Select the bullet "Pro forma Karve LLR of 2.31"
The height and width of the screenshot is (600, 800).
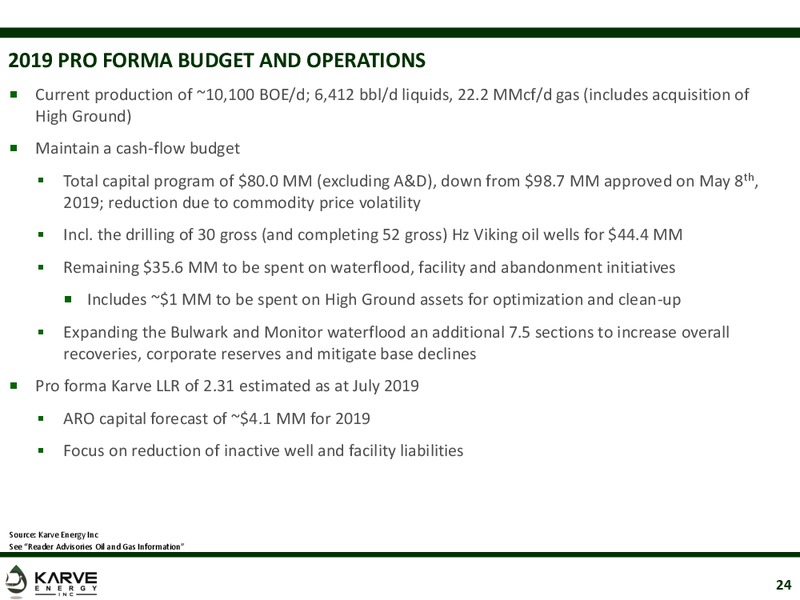[x=227, y=386]
